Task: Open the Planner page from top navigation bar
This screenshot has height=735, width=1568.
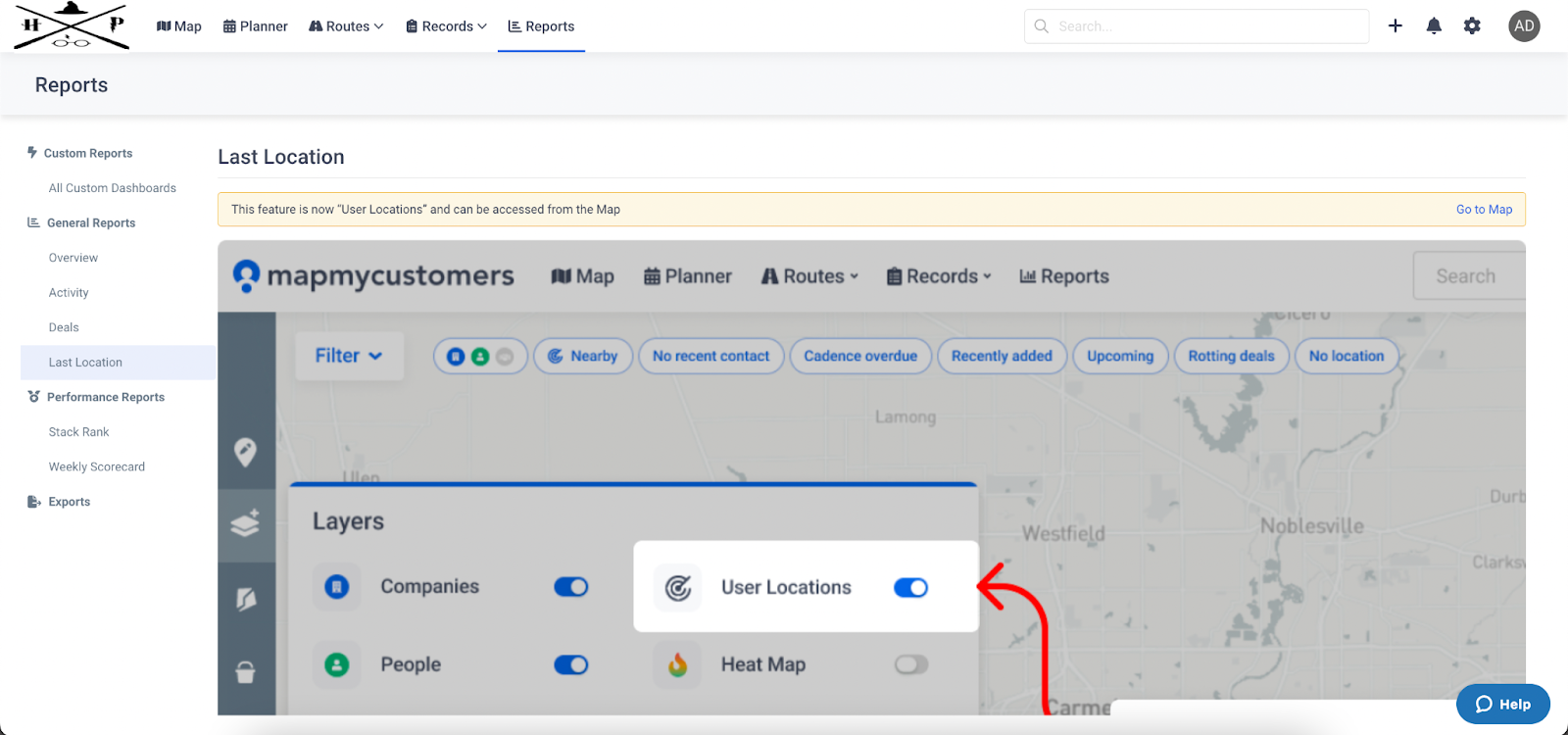Action: point(256,26)
